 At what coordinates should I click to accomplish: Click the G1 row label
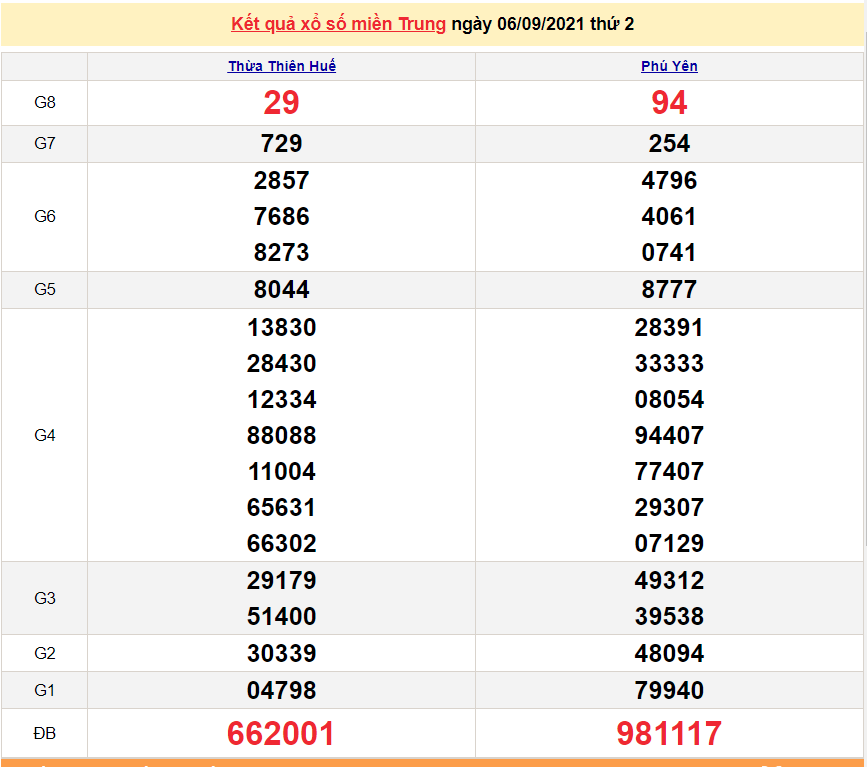tap(45, 690)
